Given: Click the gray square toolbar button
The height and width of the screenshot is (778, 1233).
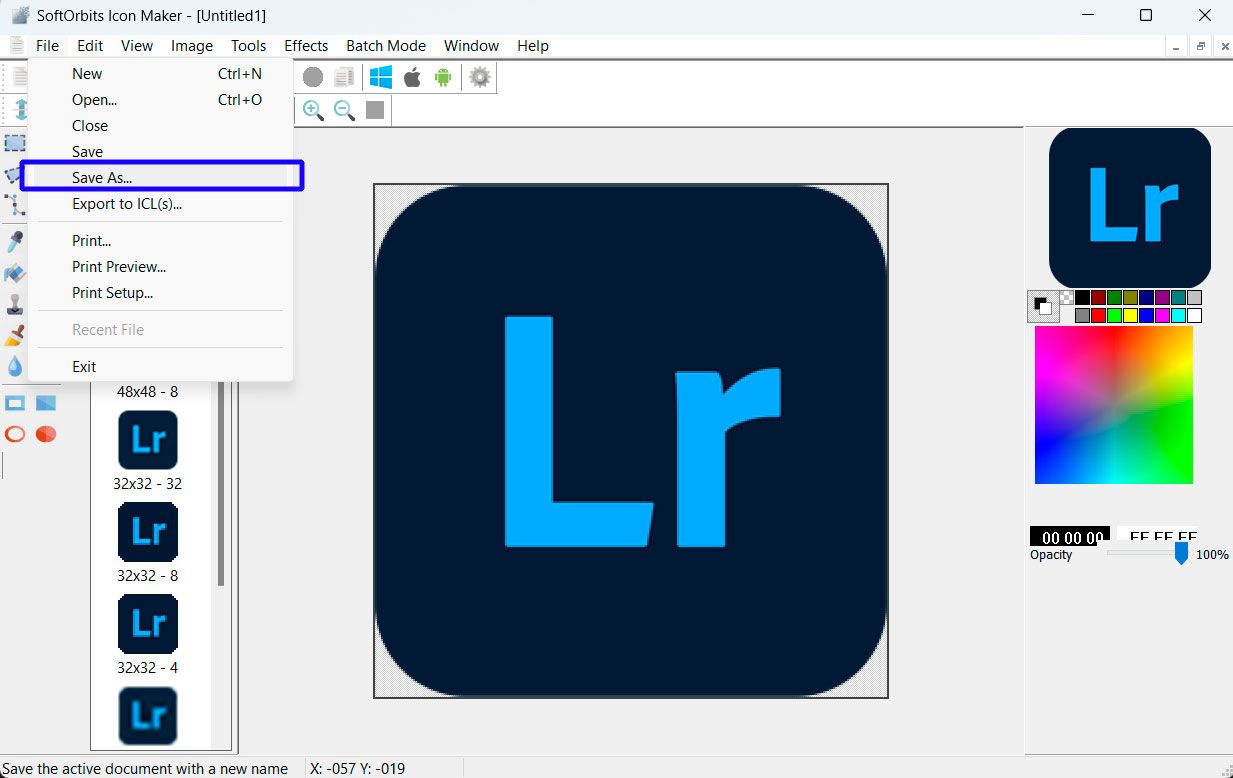Looking at the screenshot, I should coord(375,110).
